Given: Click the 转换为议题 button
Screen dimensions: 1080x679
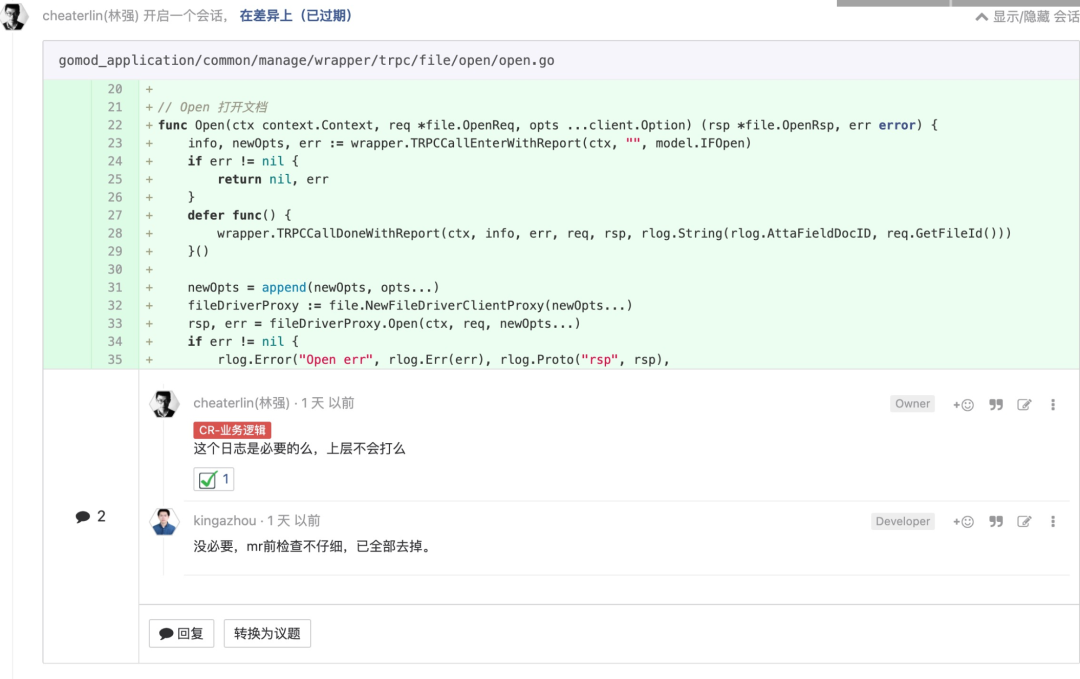Looking at the screenshot, I should 267,634.
